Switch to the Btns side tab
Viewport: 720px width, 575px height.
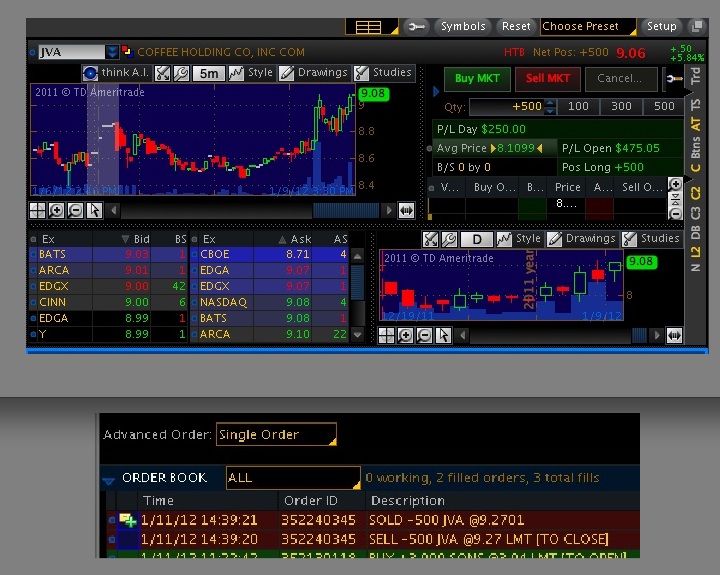coord(695,147)
